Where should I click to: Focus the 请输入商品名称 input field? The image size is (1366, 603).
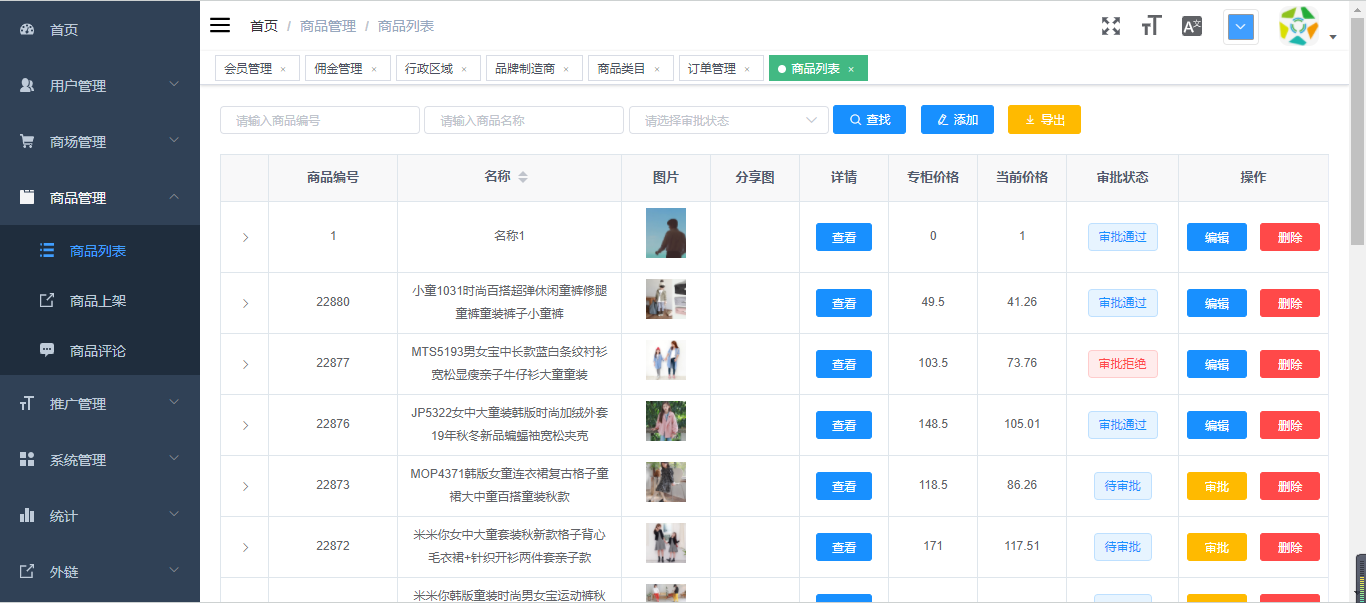(x=524, y=120)
